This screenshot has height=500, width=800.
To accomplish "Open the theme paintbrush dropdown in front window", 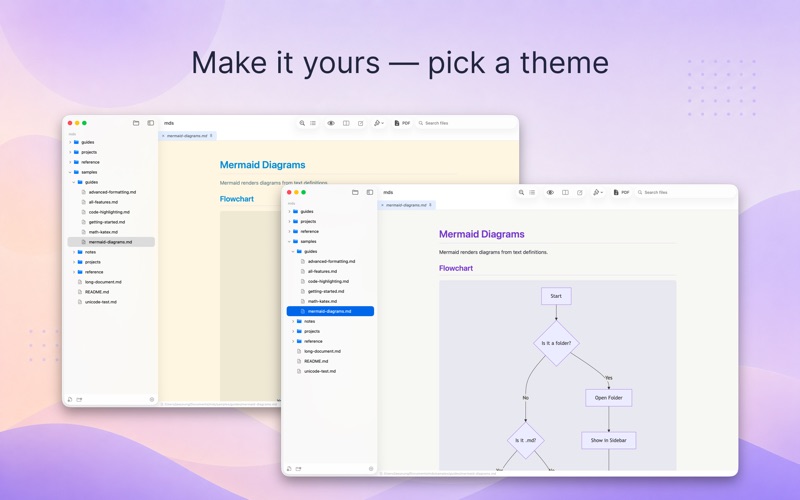I will click(597, 192).
